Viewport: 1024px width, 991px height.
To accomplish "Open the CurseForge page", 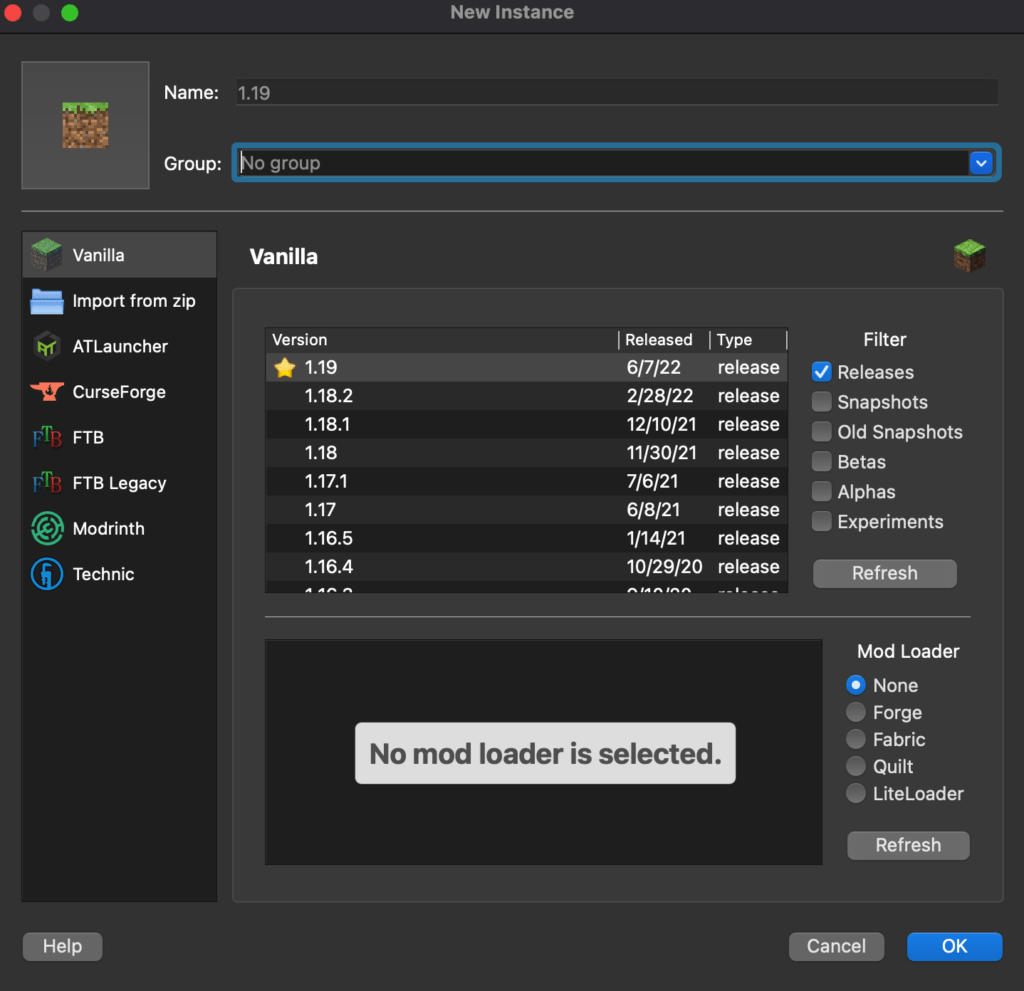I will [x=120, y=392].
